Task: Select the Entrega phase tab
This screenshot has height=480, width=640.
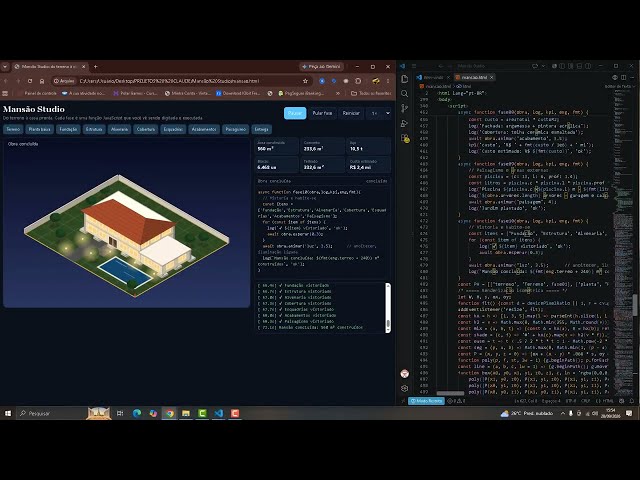Action: click(261, 129)
